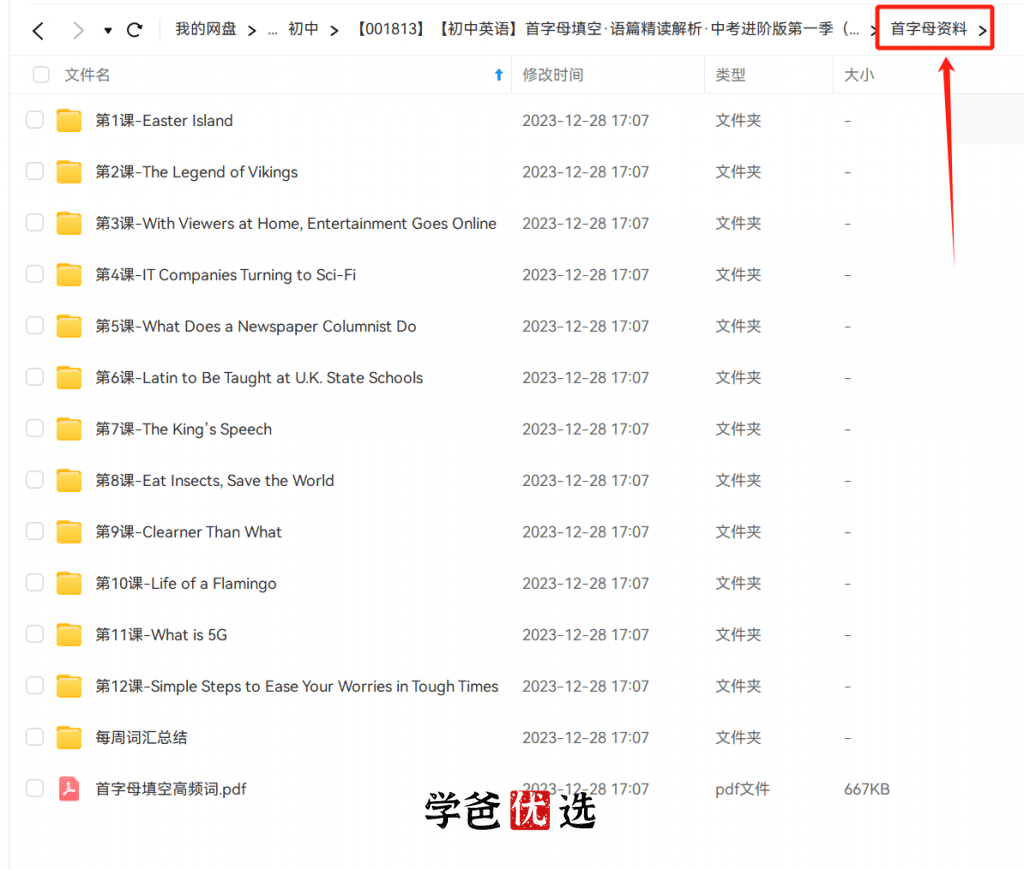Open 第12课-Simple Steps to Ease Your Worries
The height and width of the screenshot is (870, 1024).
coord(297,686)
